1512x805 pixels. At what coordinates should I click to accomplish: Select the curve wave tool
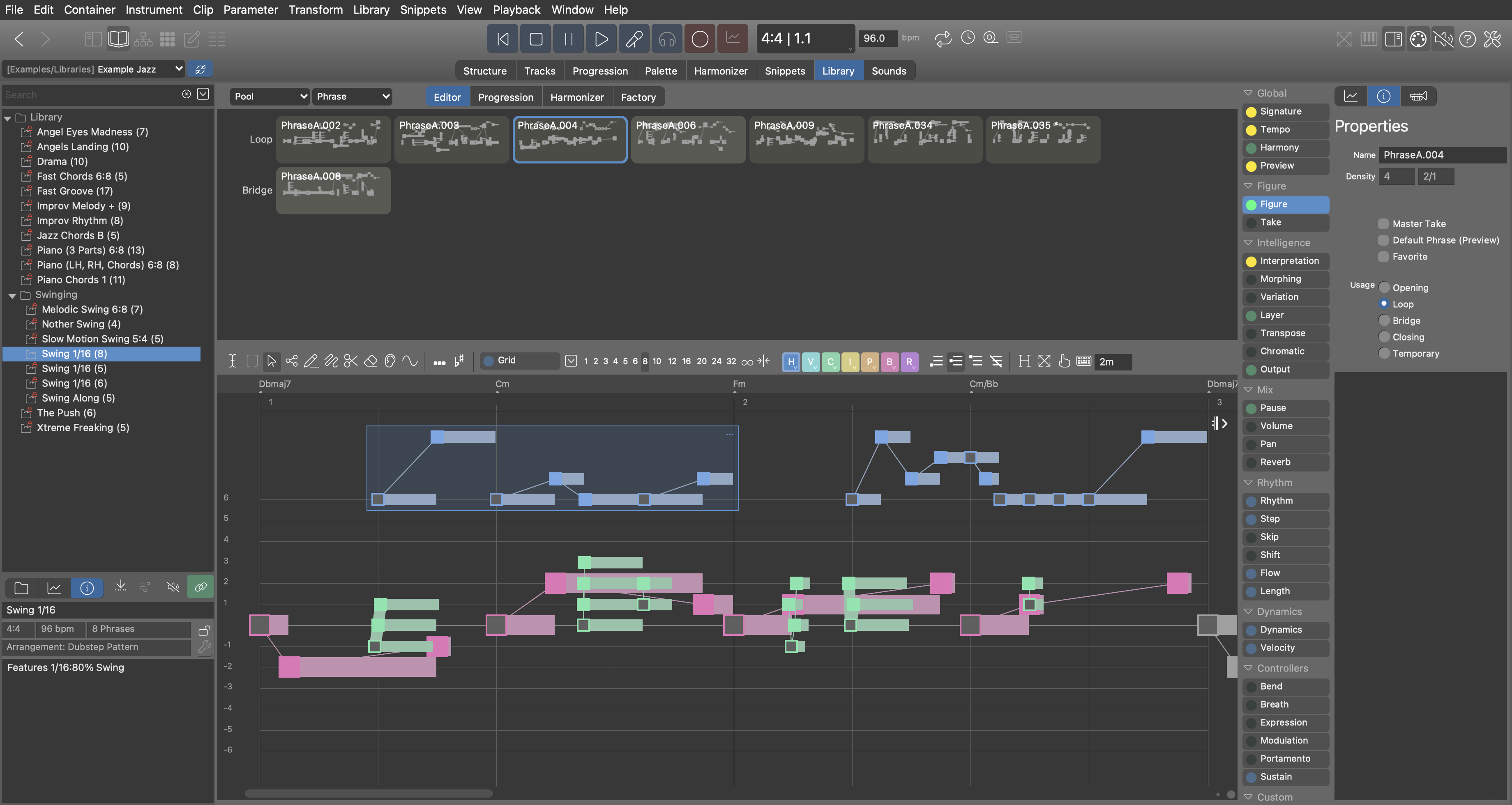click(x=410, y=361)
